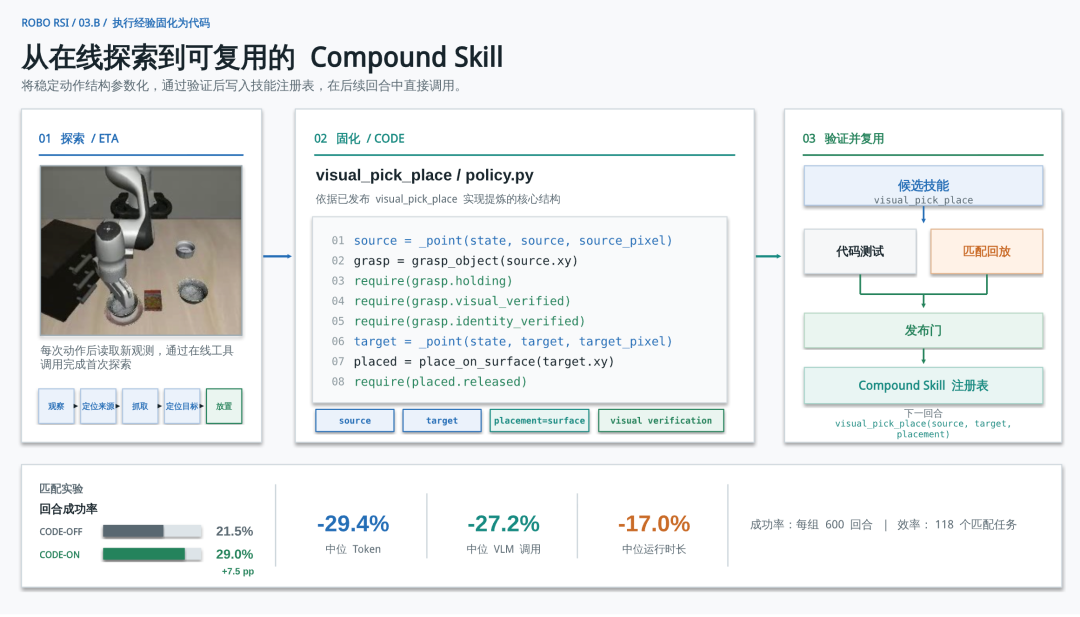1080x617 pixels.
Task: Select the target parameter tag
Action: (x=442, y=421)
